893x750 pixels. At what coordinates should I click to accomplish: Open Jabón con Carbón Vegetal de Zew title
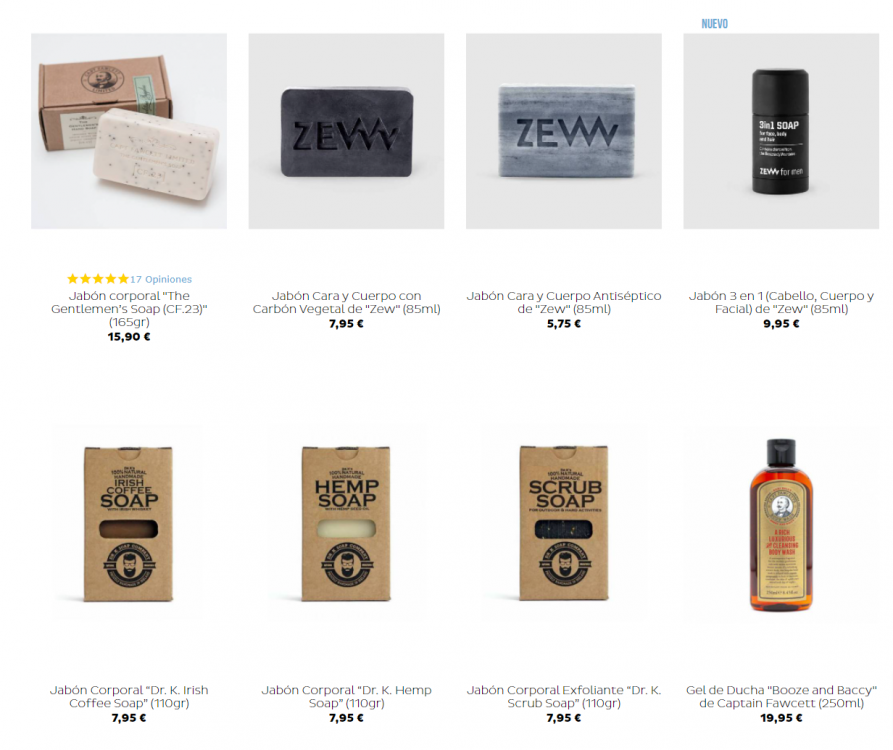pos(346,302)
